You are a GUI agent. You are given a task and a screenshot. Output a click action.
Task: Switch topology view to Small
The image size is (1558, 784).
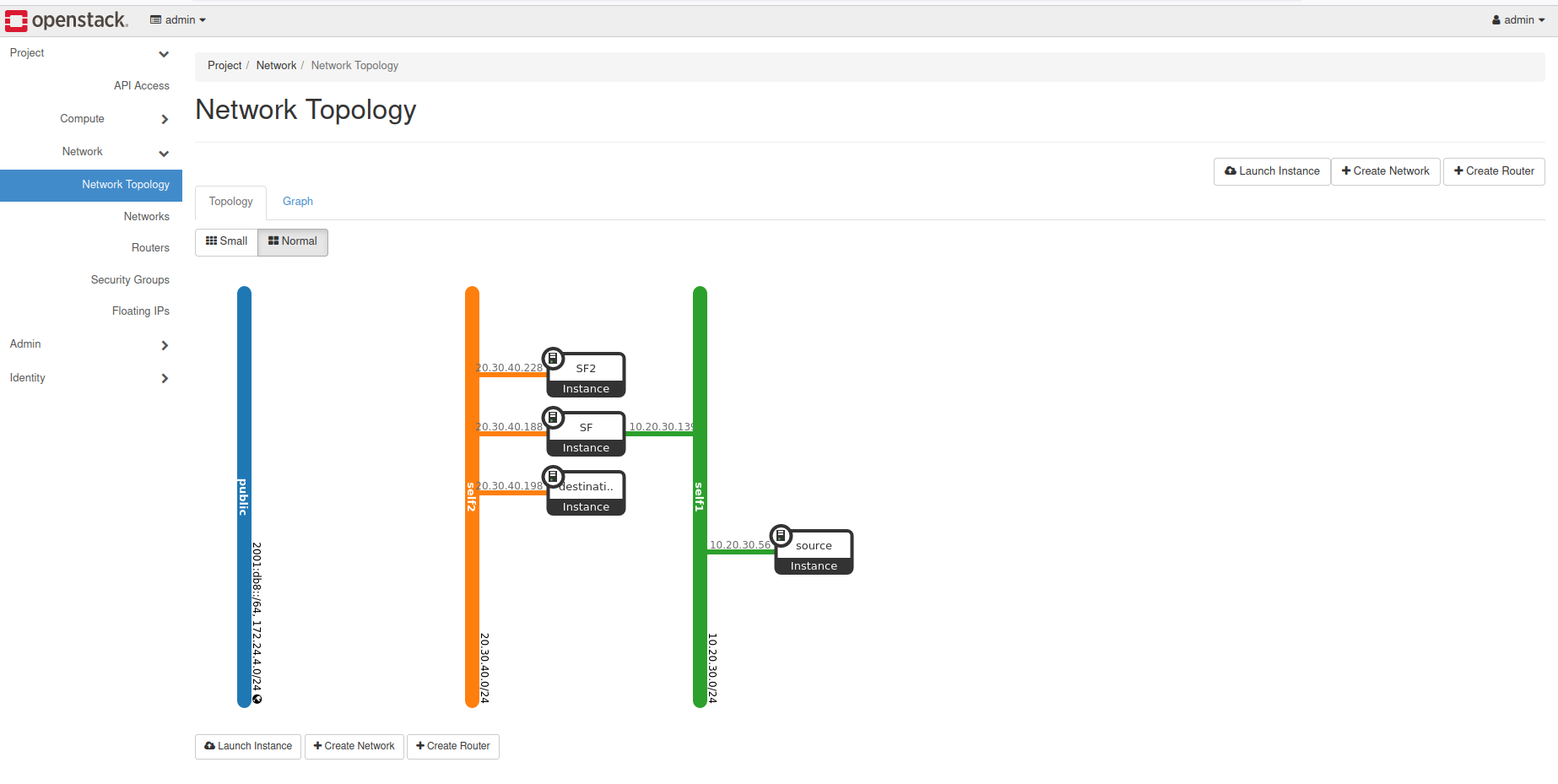(x=226, y=241)
